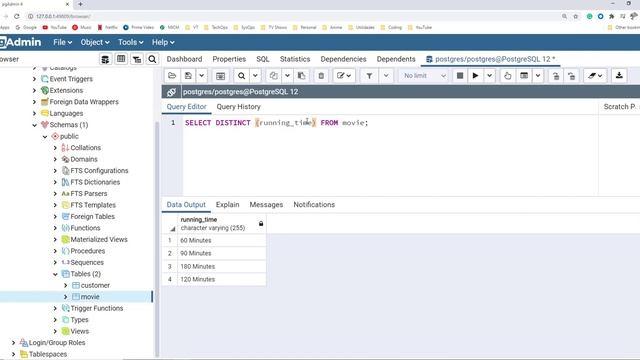Screen dimensions: 640x360
Task: Switch to the Query History tab
Action: click(238, 107)
